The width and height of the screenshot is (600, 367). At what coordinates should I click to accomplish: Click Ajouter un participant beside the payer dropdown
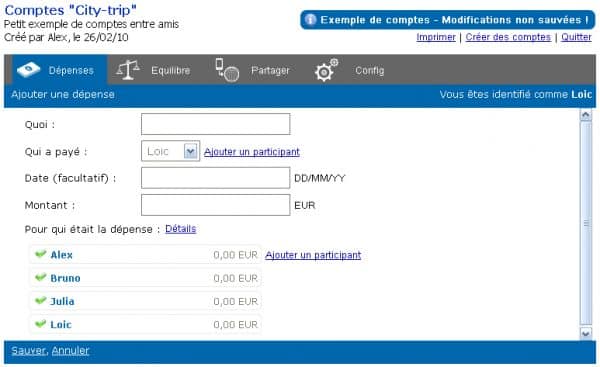252,152
